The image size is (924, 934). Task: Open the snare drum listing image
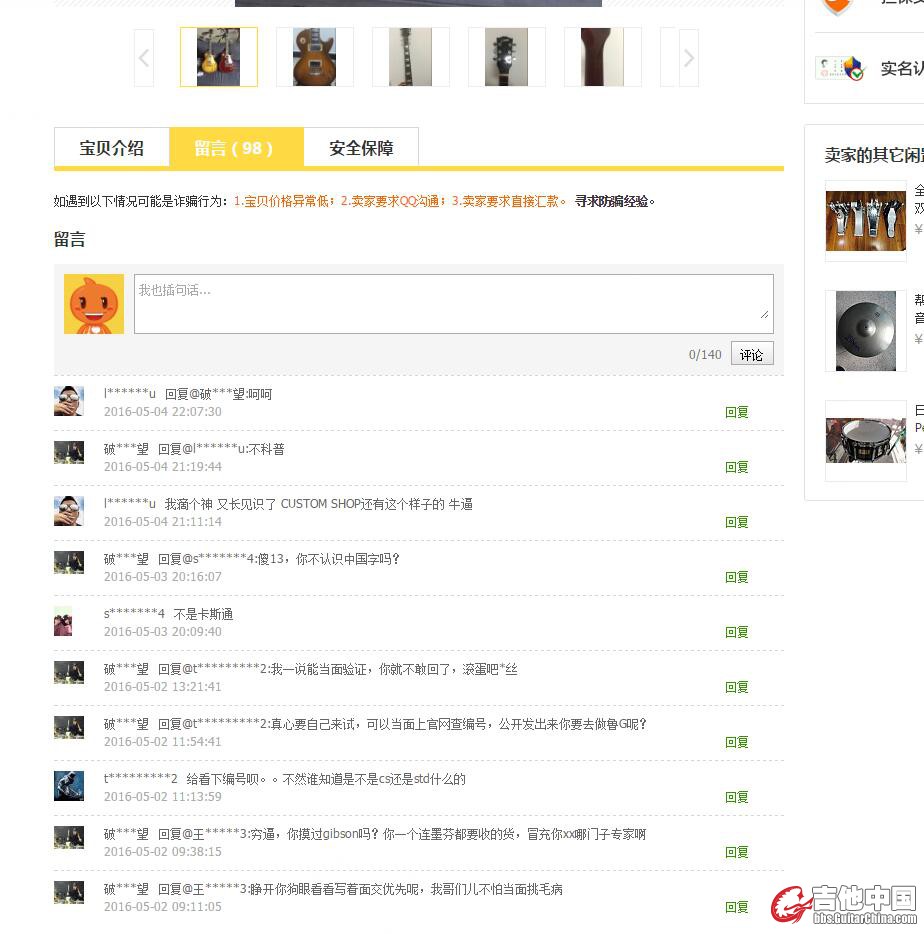(866, 441)
